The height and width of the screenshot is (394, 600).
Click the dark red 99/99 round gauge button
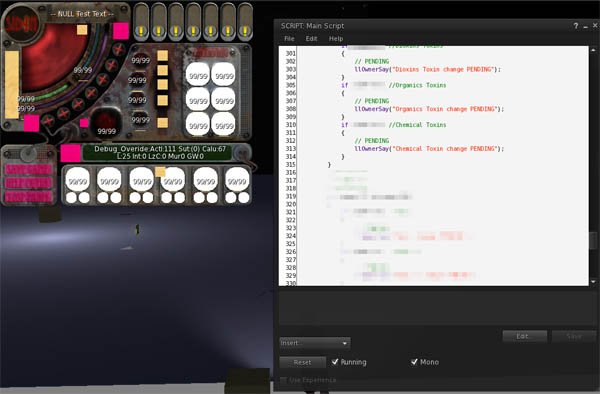(106, 122)
